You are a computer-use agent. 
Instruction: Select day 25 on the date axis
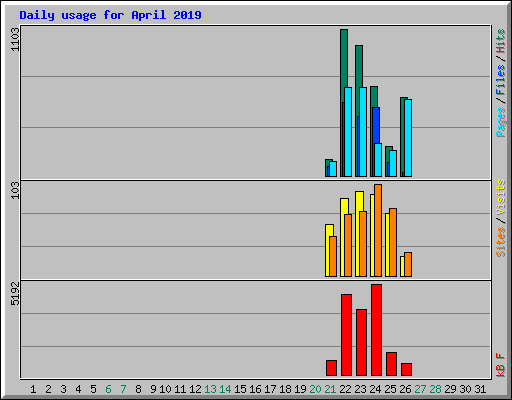click(x=390, y=389)
